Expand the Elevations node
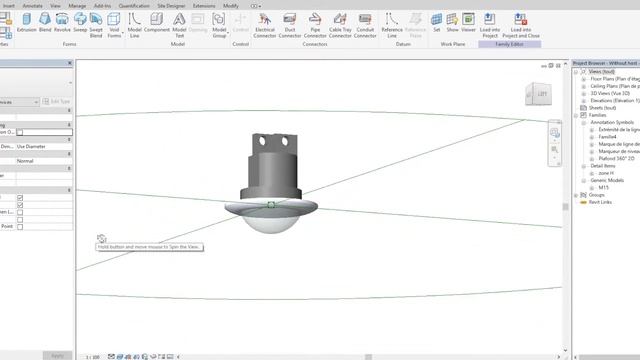This screenshot has height=360, width=640. [x=584, y=100]
